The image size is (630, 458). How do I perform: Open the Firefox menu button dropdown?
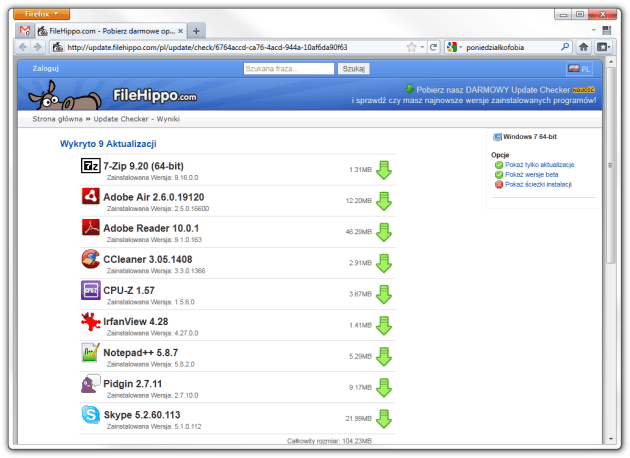point(41,14)
